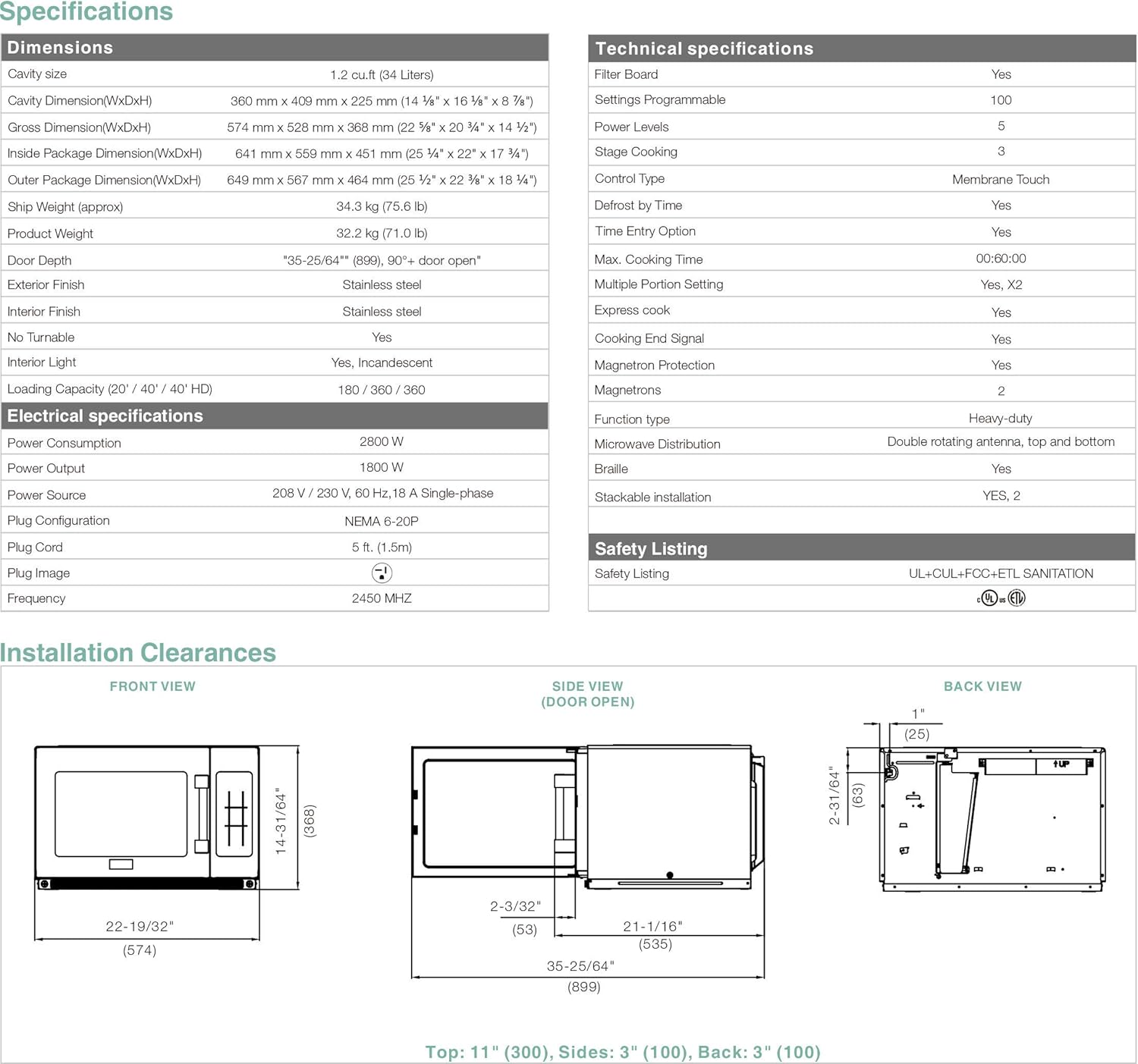The image size is (1138, 1064).
Task: Click the Dimensions section header
Action: click(60, 48)
